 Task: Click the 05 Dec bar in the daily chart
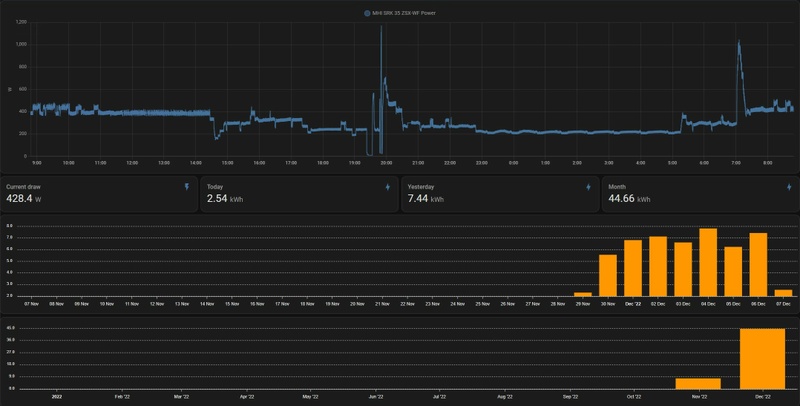point(733,271)
